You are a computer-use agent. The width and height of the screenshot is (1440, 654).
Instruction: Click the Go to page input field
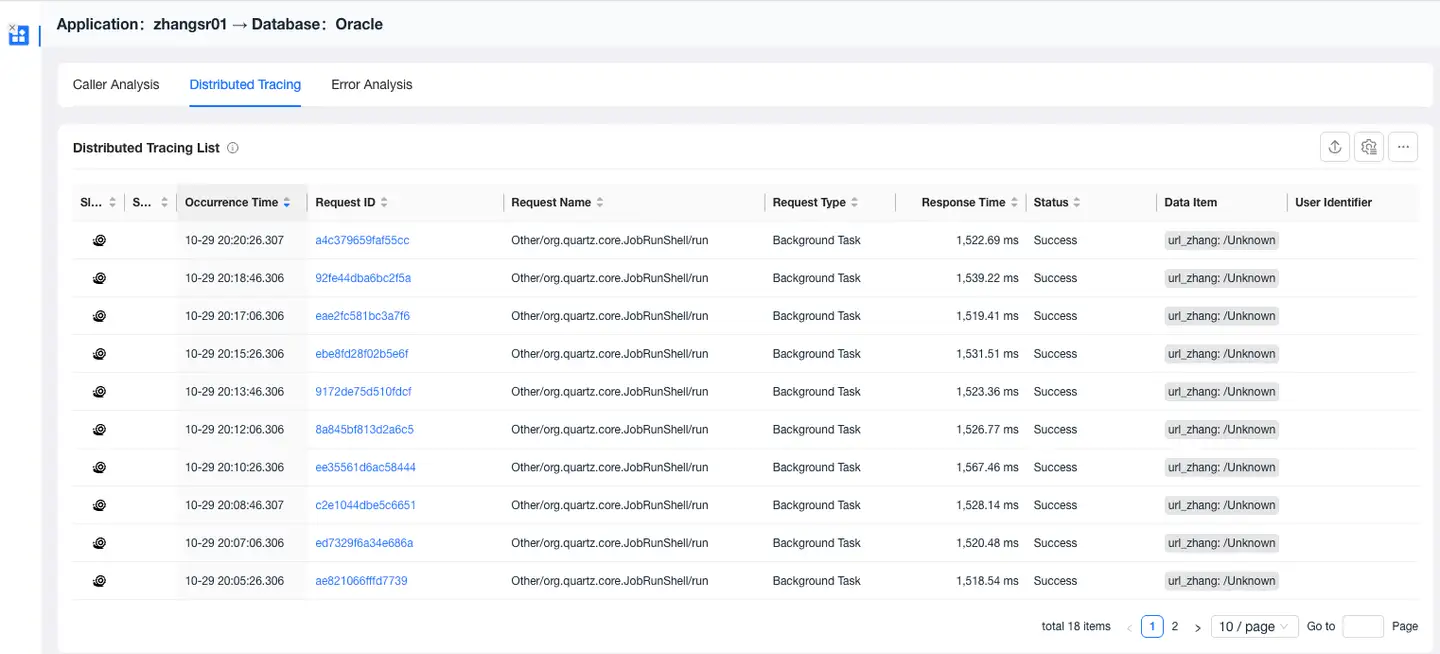click(x=1362, y=626)
